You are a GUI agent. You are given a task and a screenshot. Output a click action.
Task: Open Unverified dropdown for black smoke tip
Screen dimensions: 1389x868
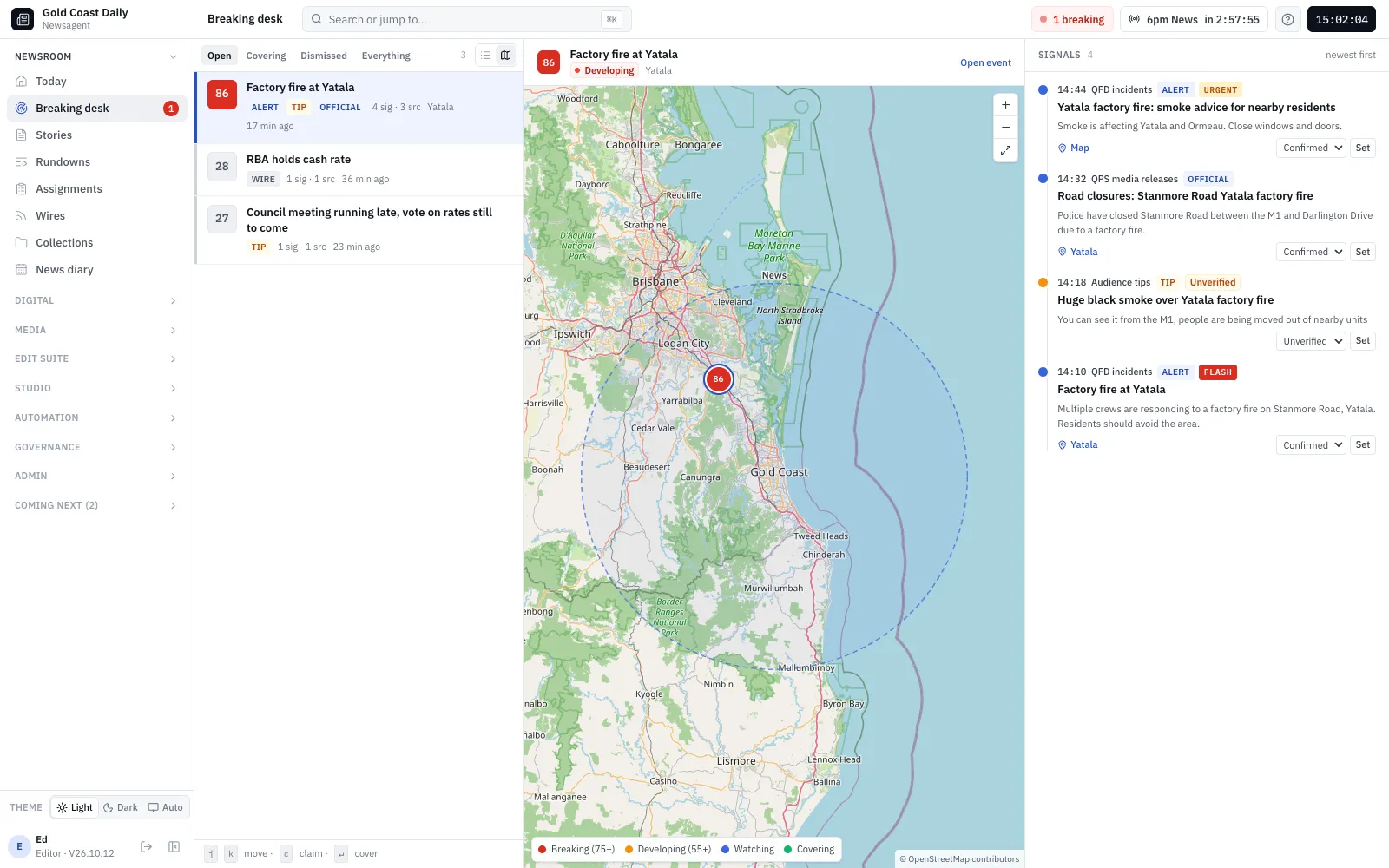[1311, 341]
